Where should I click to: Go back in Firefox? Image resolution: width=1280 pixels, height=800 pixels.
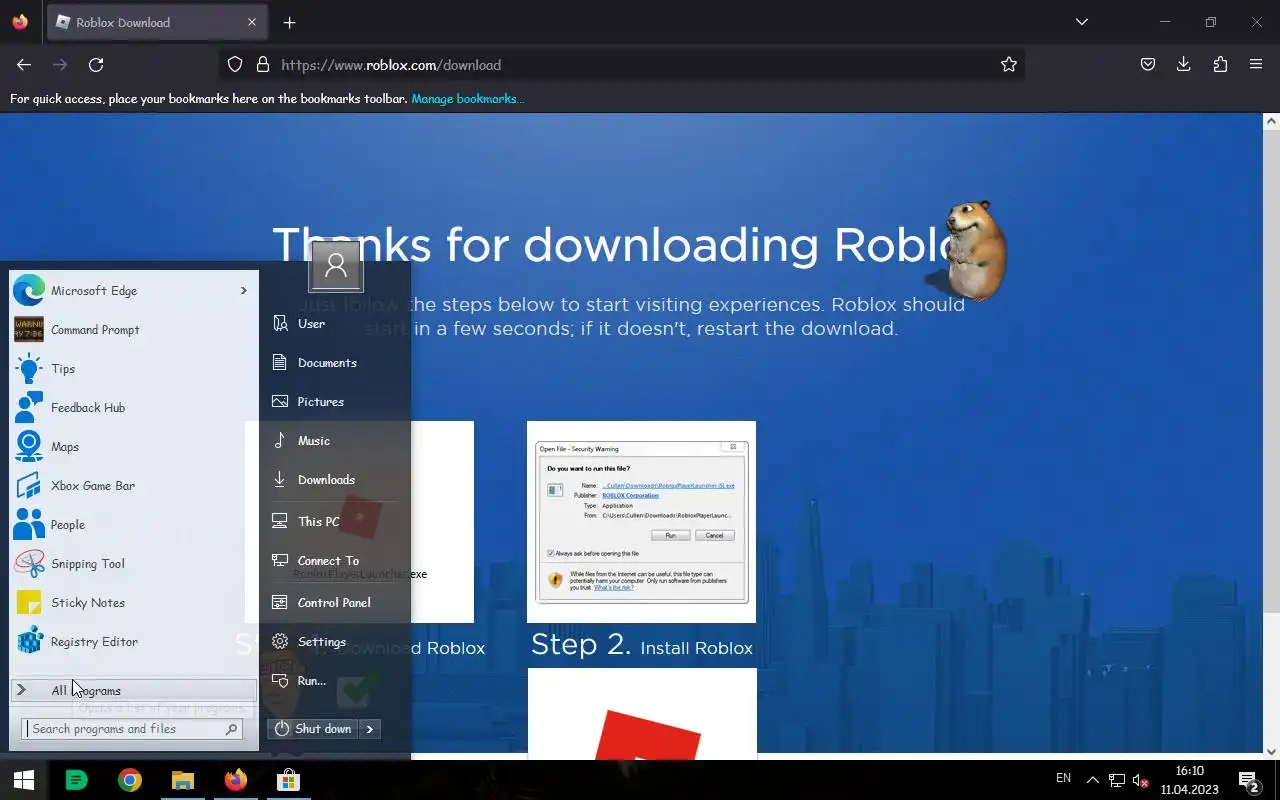pos(24,65)
